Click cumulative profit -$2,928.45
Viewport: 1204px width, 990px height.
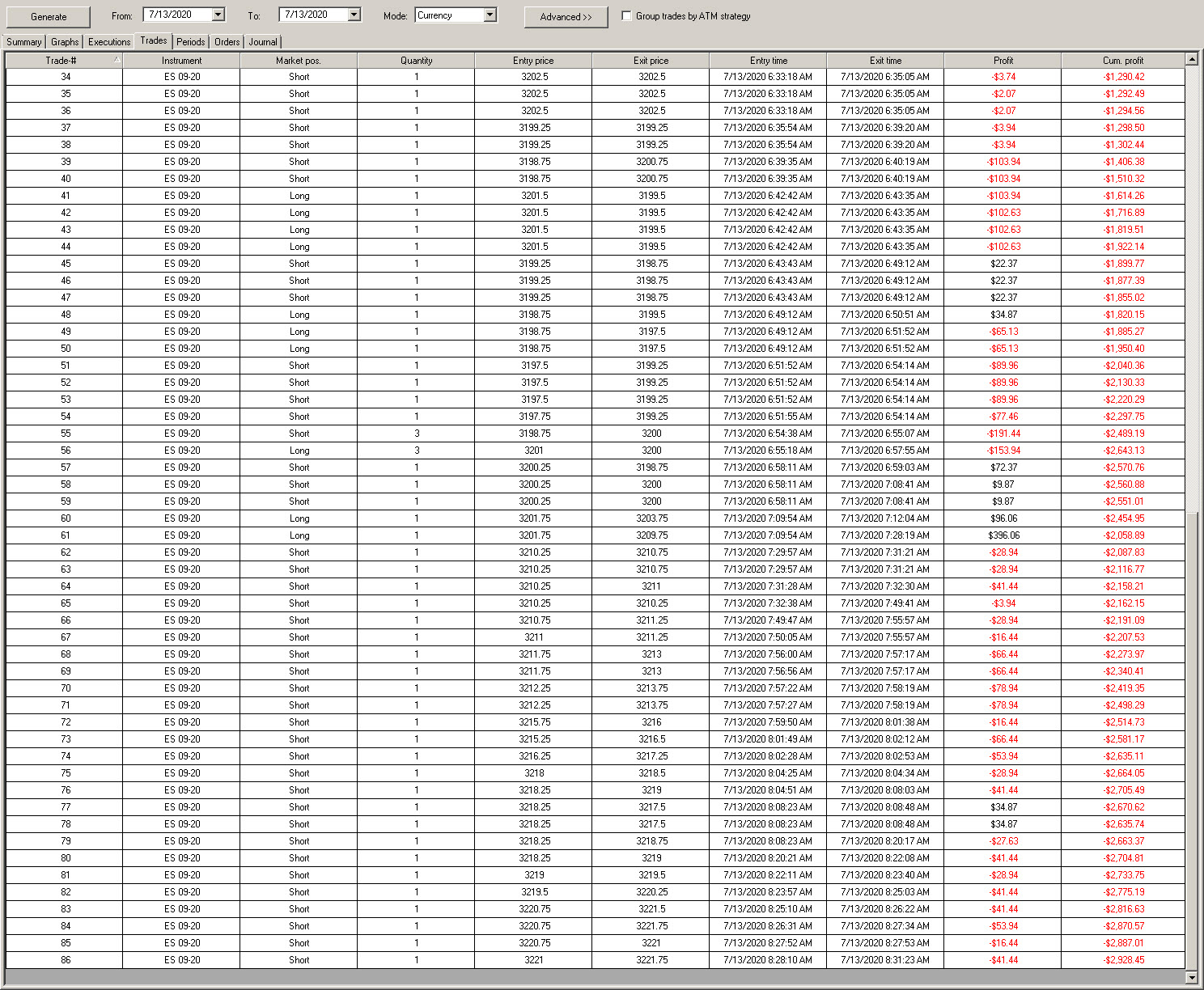click(x=1123, y=960)
